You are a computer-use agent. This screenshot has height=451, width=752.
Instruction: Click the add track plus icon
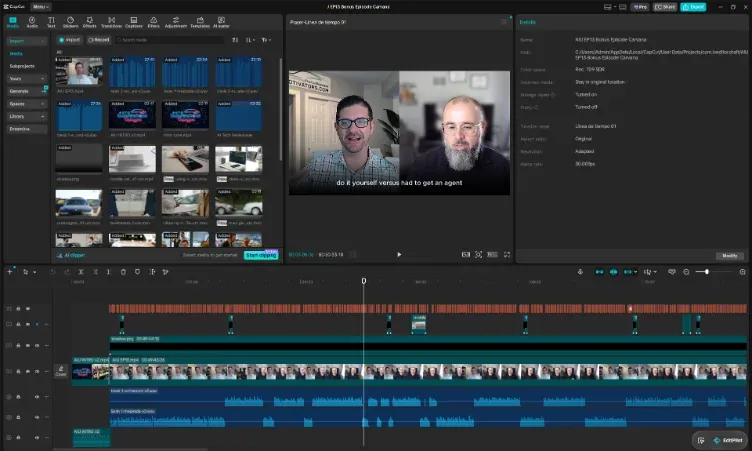10,272
